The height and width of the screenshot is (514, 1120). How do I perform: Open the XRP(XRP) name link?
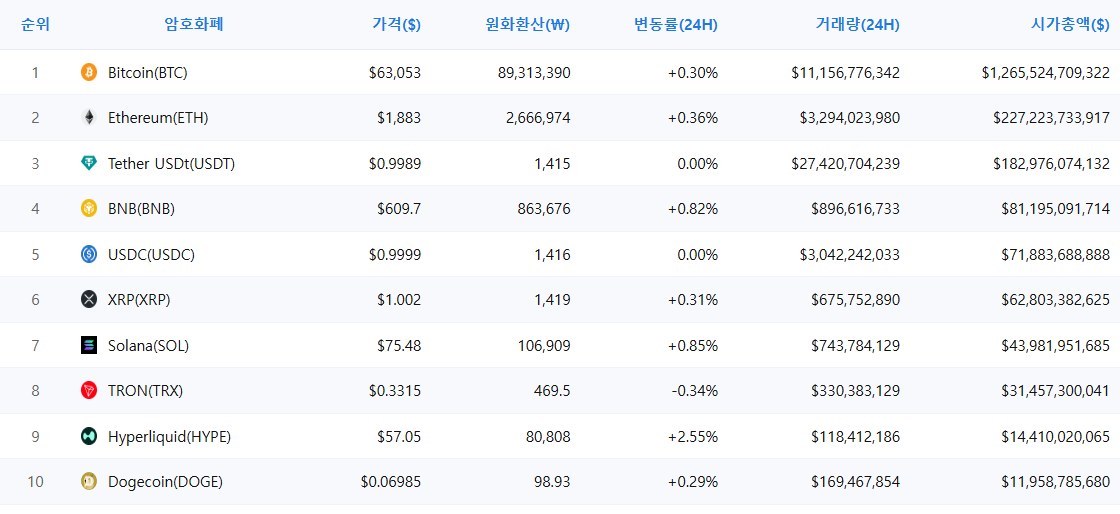click(x=139, y=300)
